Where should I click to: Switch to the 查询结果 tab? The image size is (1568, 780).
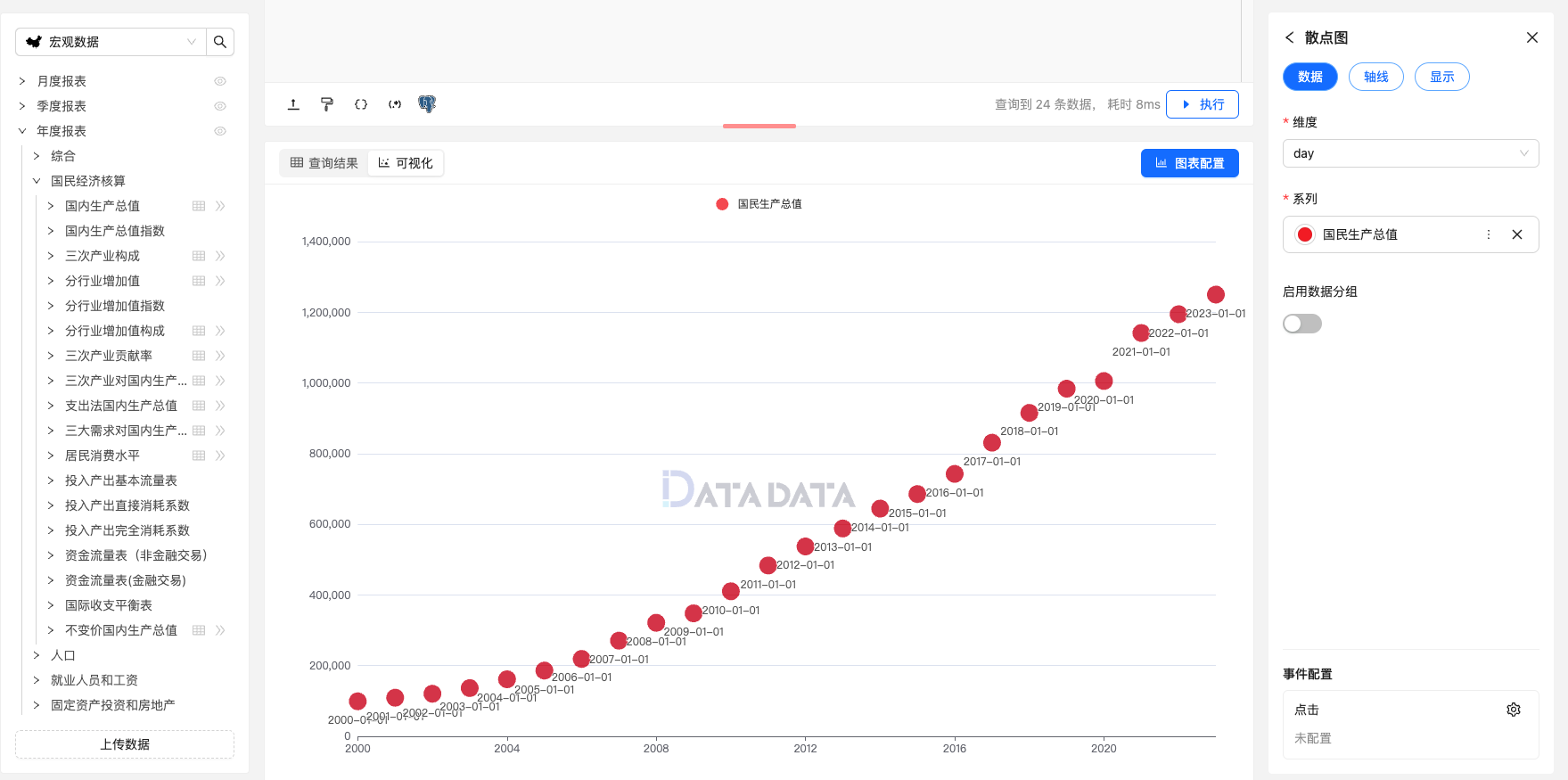click(x=324, y=163)
